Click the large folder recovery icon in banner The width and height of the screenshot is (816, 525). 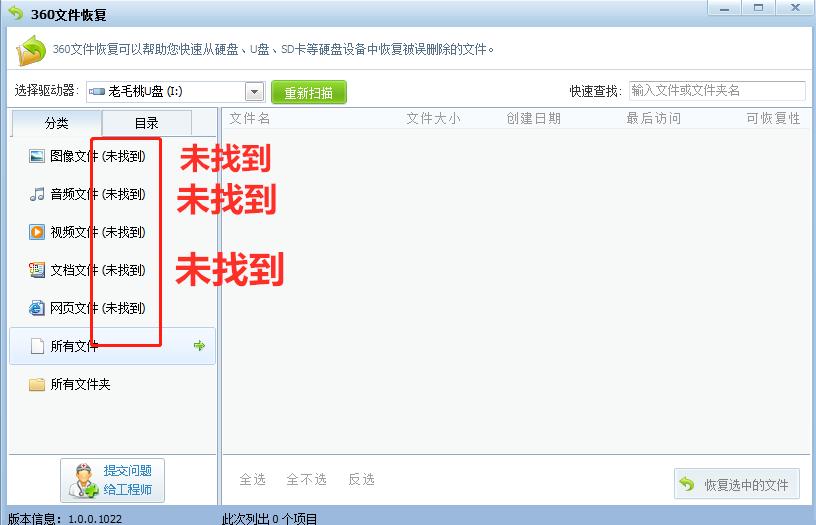(x=31, y=50)
